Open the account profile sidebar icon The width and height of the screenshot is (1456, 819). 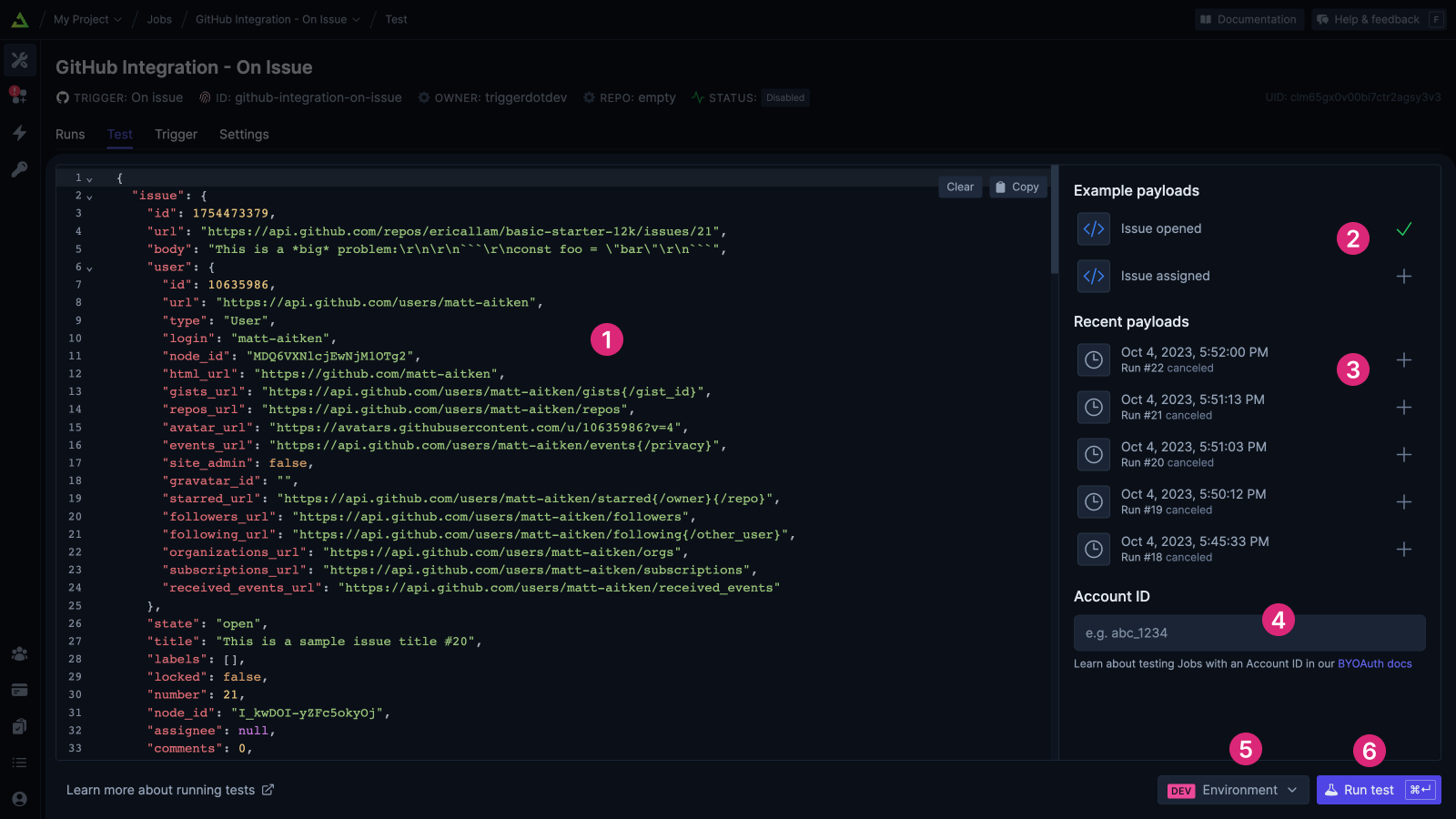pyautogui.click(x=19, y=799)
